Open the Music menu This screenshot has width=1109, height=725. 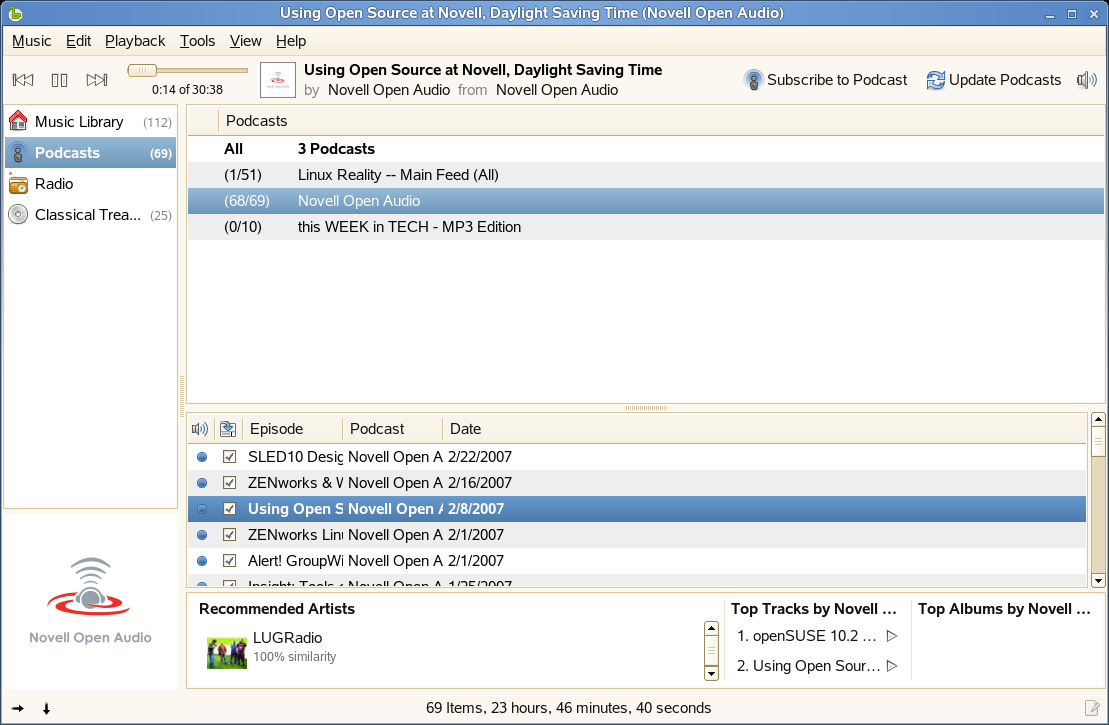tap(32, 41)
